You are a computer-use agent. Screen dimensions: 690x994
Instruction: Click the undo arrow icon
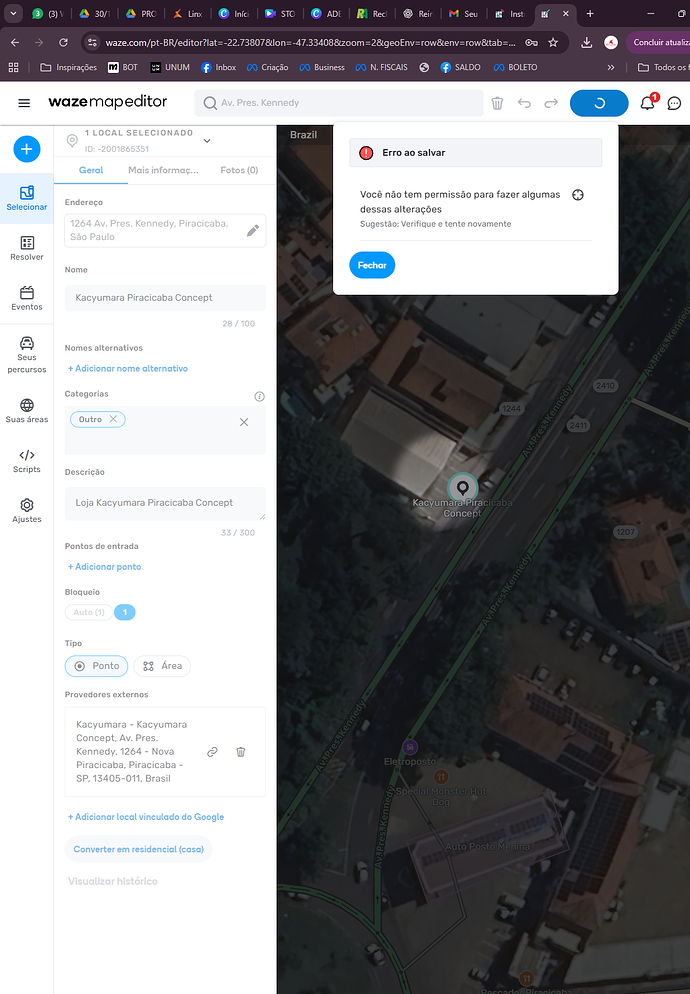(524, 103)
